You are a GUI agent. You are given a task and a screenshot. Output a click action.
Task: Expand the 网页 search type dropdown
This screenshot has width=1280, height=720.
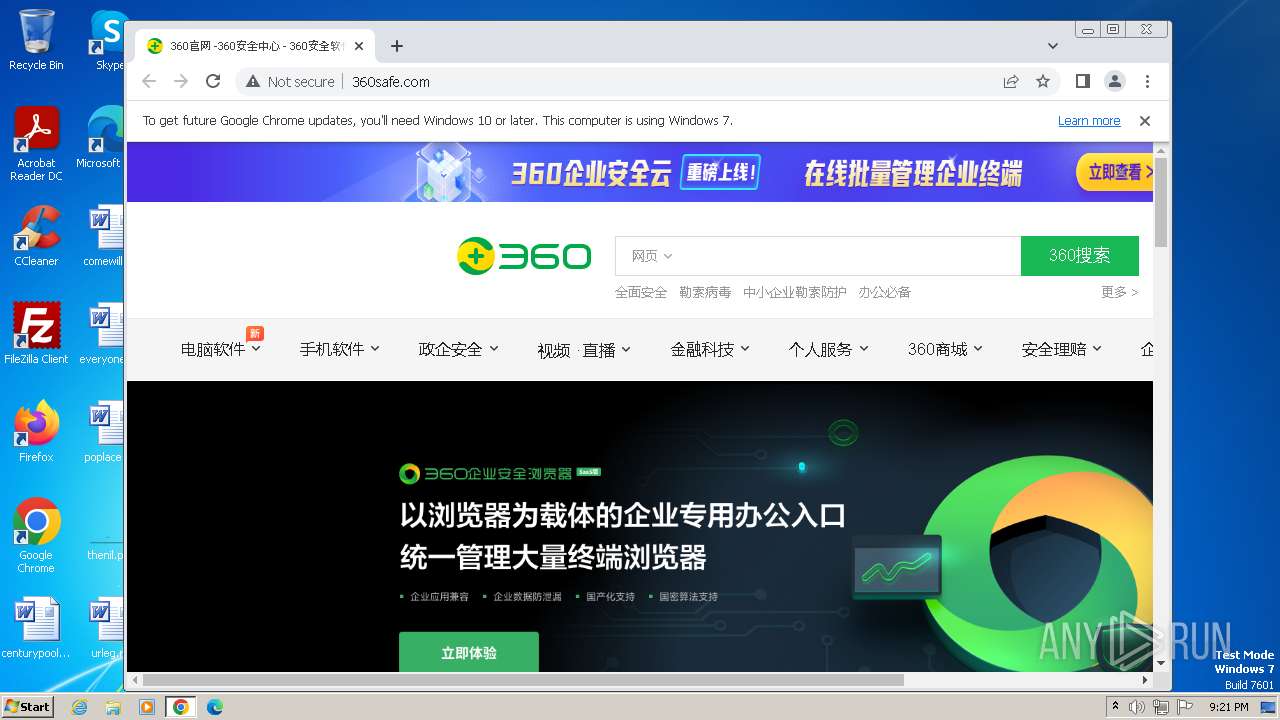(x=652, y=256)
